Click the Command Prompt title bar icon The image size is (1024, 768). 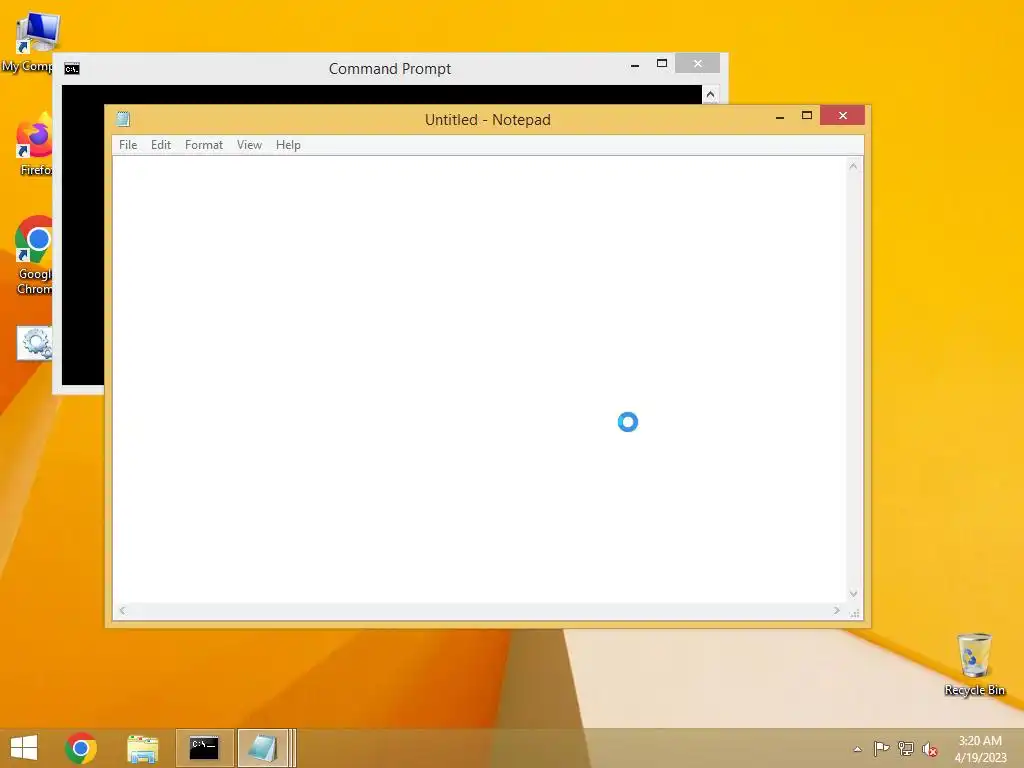(72, 69)
